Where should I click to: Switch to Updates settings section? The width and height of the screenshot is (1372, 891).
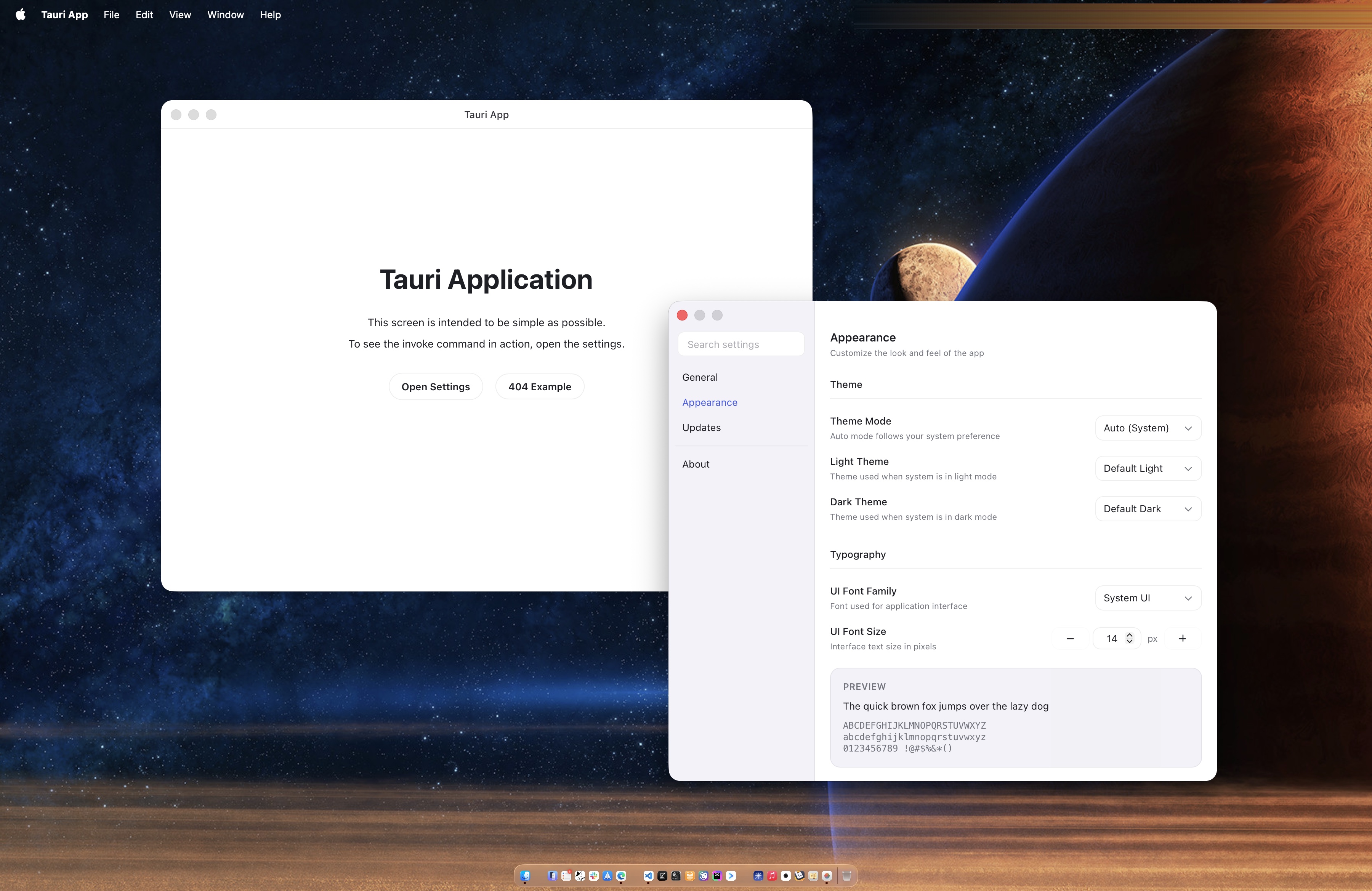pos(741,428)
